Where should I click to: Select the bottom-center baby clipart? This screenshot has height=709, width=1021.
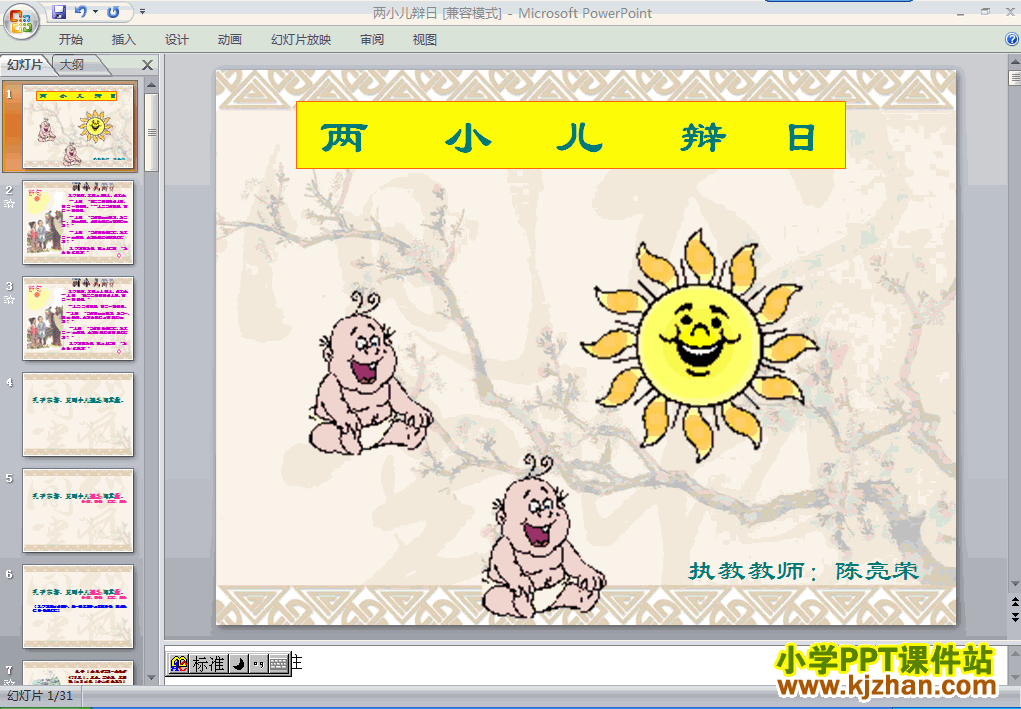pyautogui.click(x=544, y=536)
